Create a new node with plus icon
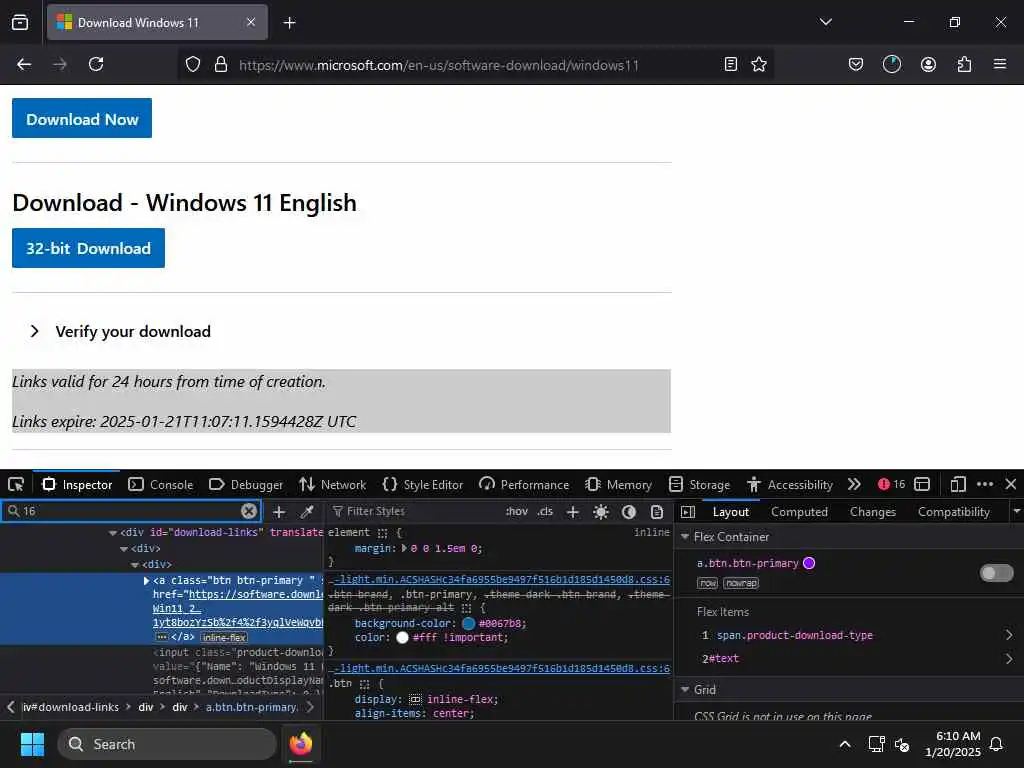This screenshot has height=768, width=1024. tap(279, 512)
